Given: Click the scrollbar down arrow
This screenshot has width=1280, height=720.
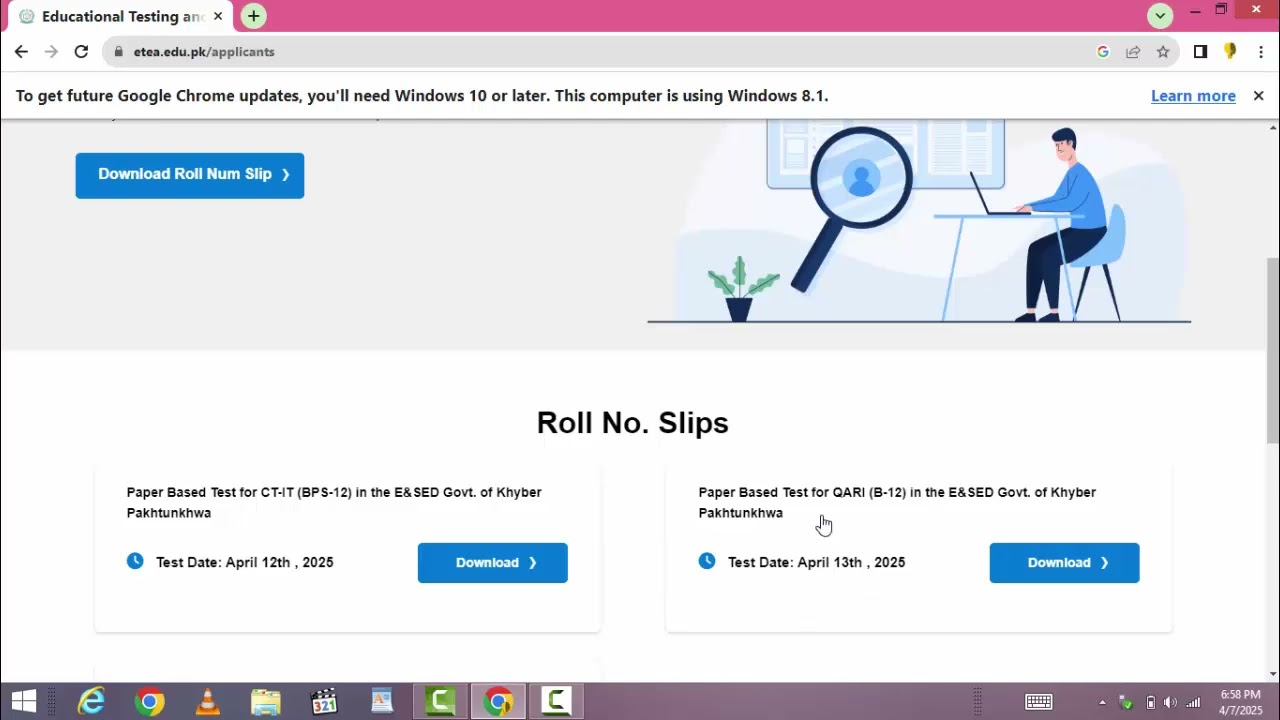Looking at the screenshot, I should pyautogui.click(x=1272, y=674).
